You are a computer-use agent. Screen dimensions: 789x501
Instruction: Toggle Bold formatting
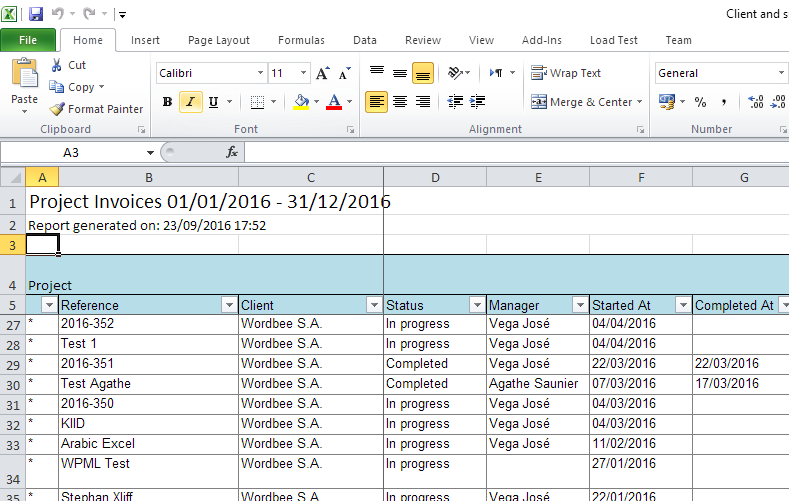click(167, 102)
